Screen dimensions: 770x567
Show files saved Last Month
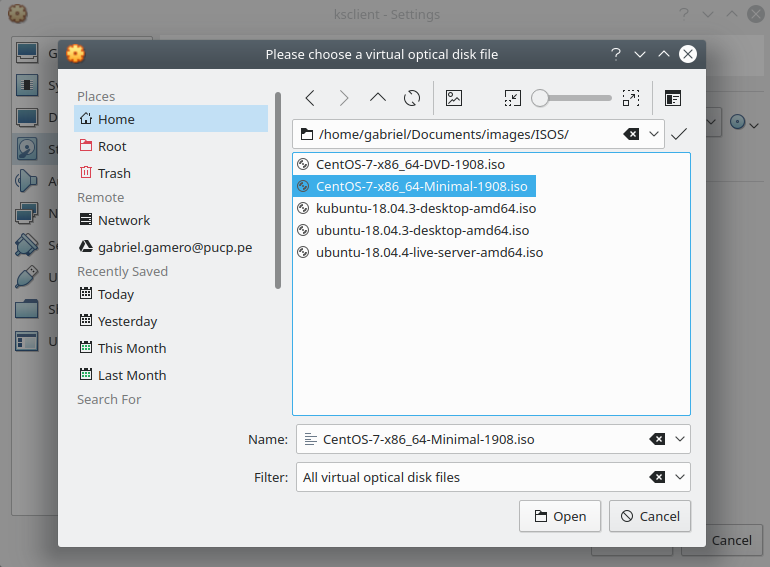click(171, 375)
